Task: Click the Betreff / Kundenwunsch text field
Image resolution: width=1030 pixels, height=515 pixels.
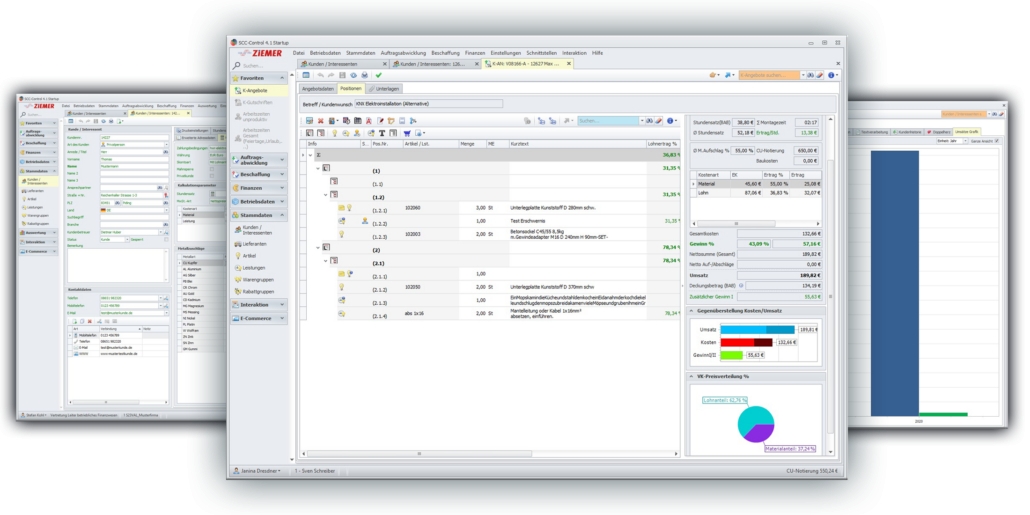Action: [x=428, y=104]
